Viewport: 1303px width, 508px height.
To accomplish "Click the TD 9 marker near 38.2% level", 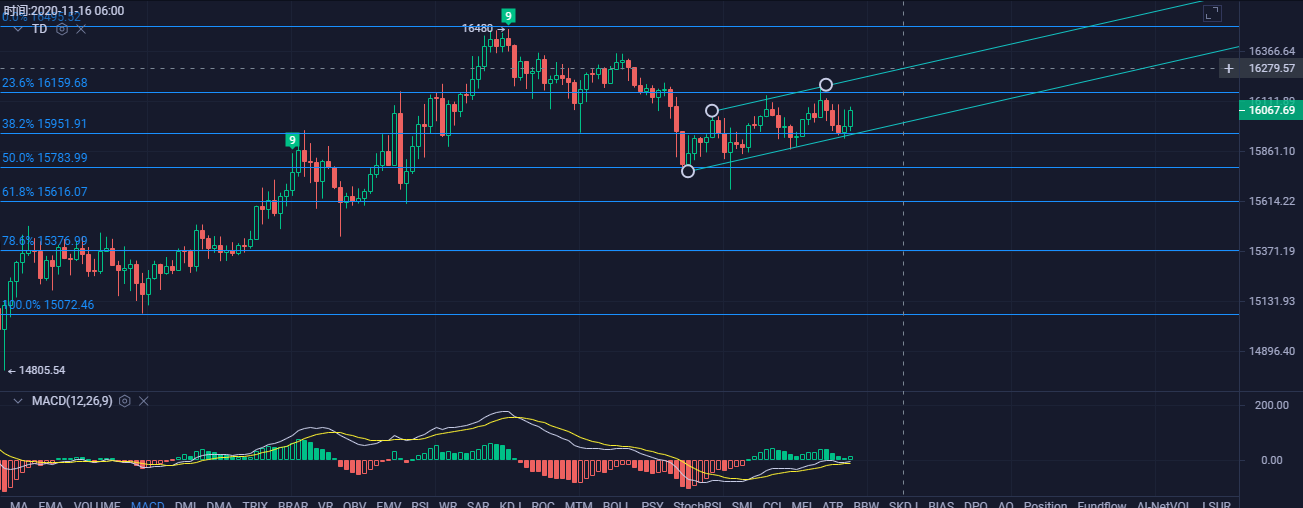I will click(292, 140).
